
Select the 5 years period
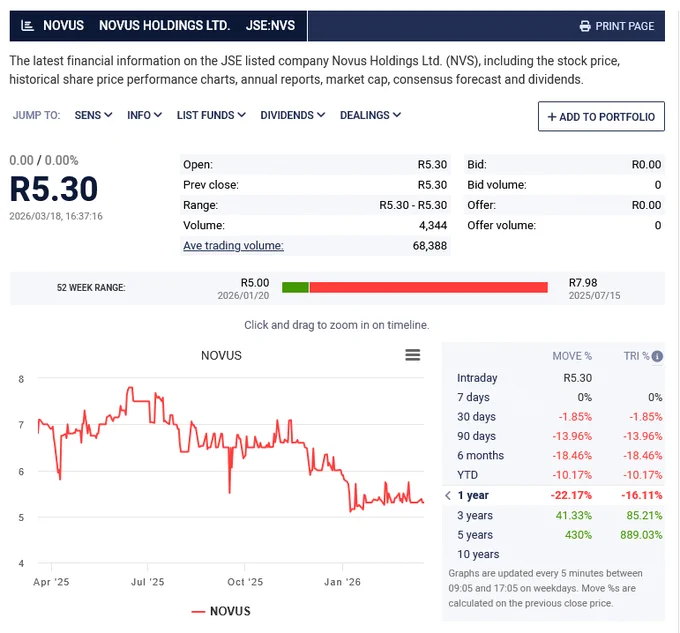553,535
